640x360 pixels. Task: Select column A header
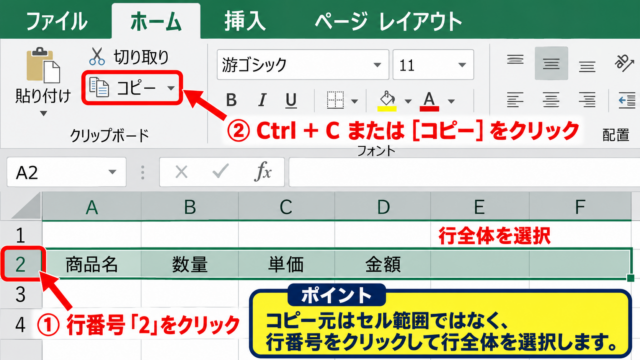pyautogui.click(x=92, y=207)
